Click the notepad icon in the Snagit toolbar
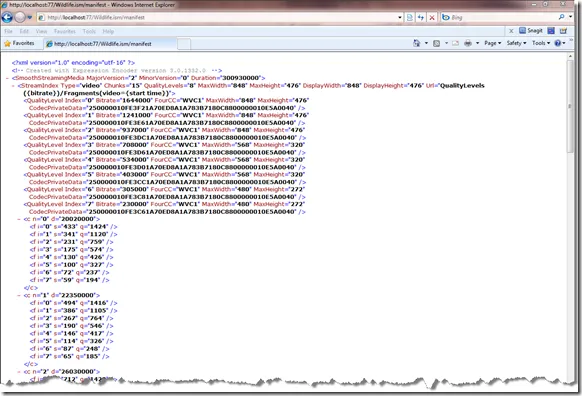The width and height of the screenshot is (582, 396). coord(563,31)
